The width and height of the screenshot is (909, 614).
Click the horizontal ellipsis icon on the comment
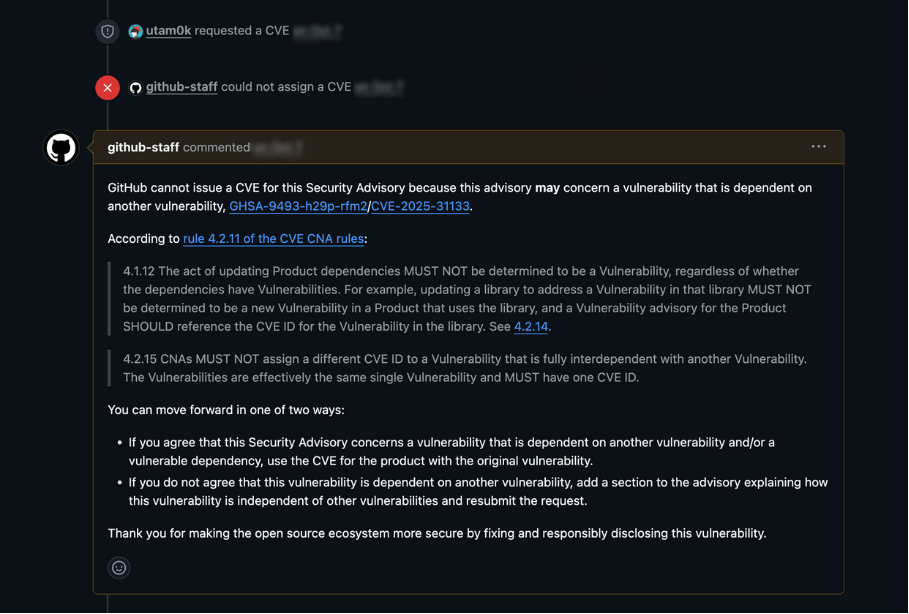(819, 146)
